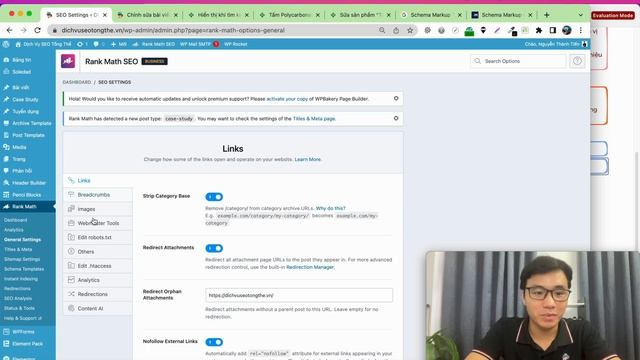Viewport: 640px width, 360px height.
Task: Open the Edit robots.txt settings tab
Action: tap(98, 237)
